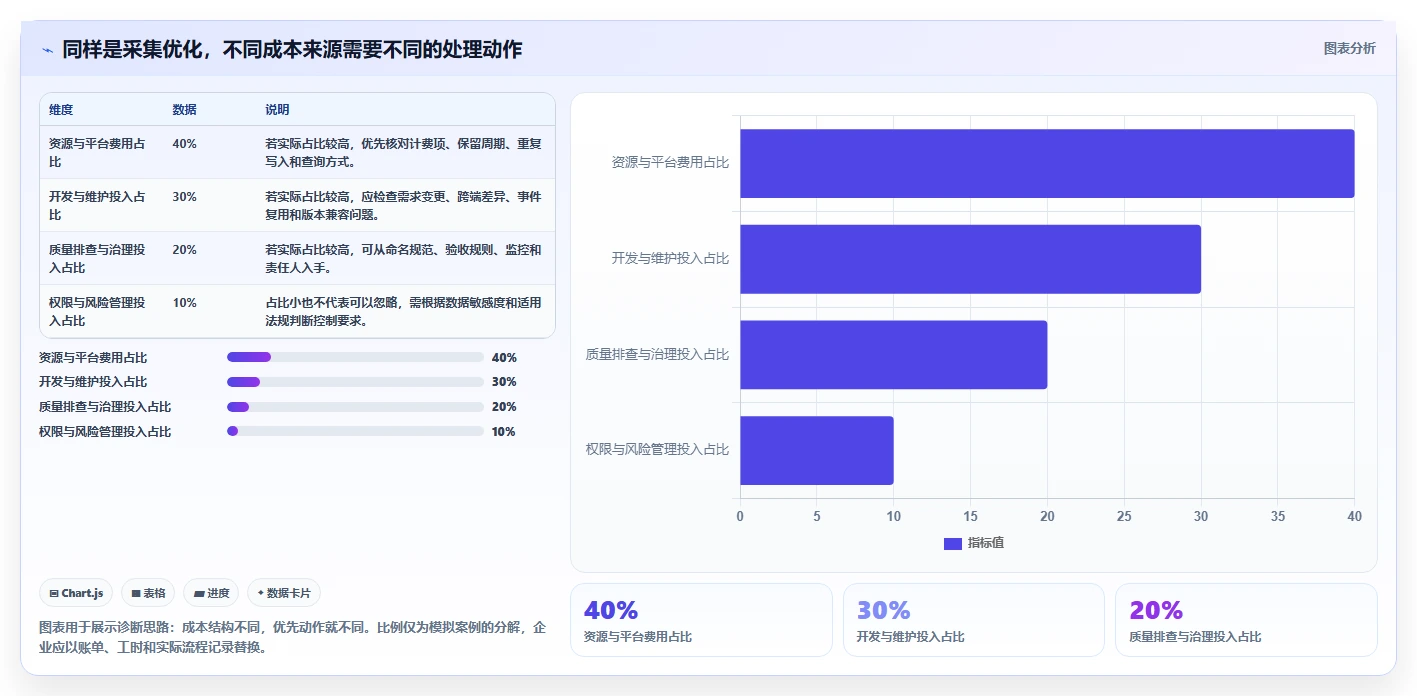
Task: Click the 10% figure after the progress bar
Action: click(504, 432)
